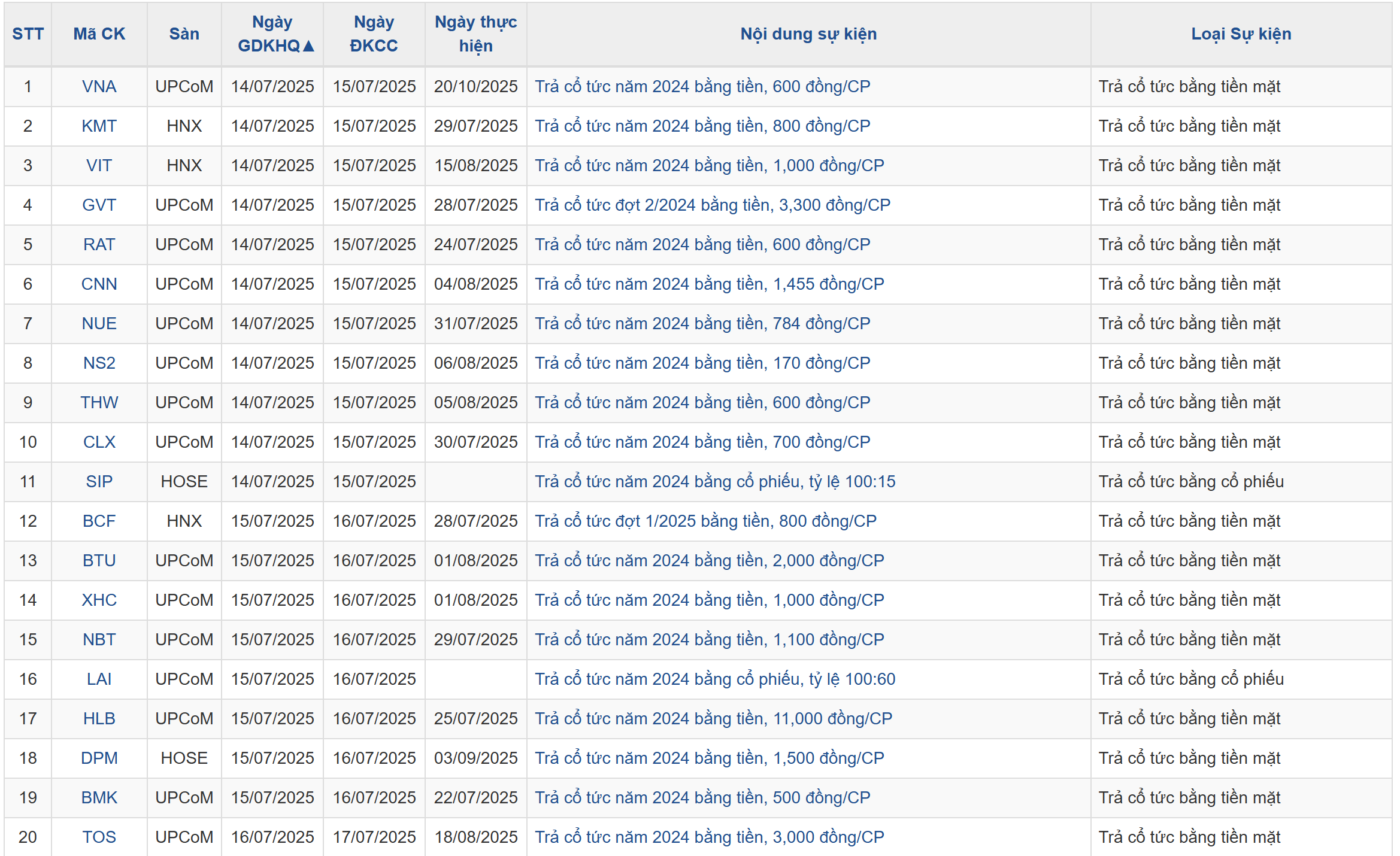Open XHC event: dividend 1,000 đồng/CP
The image size is (1400, 856).
pyautogui.click(x=710, y=600)
